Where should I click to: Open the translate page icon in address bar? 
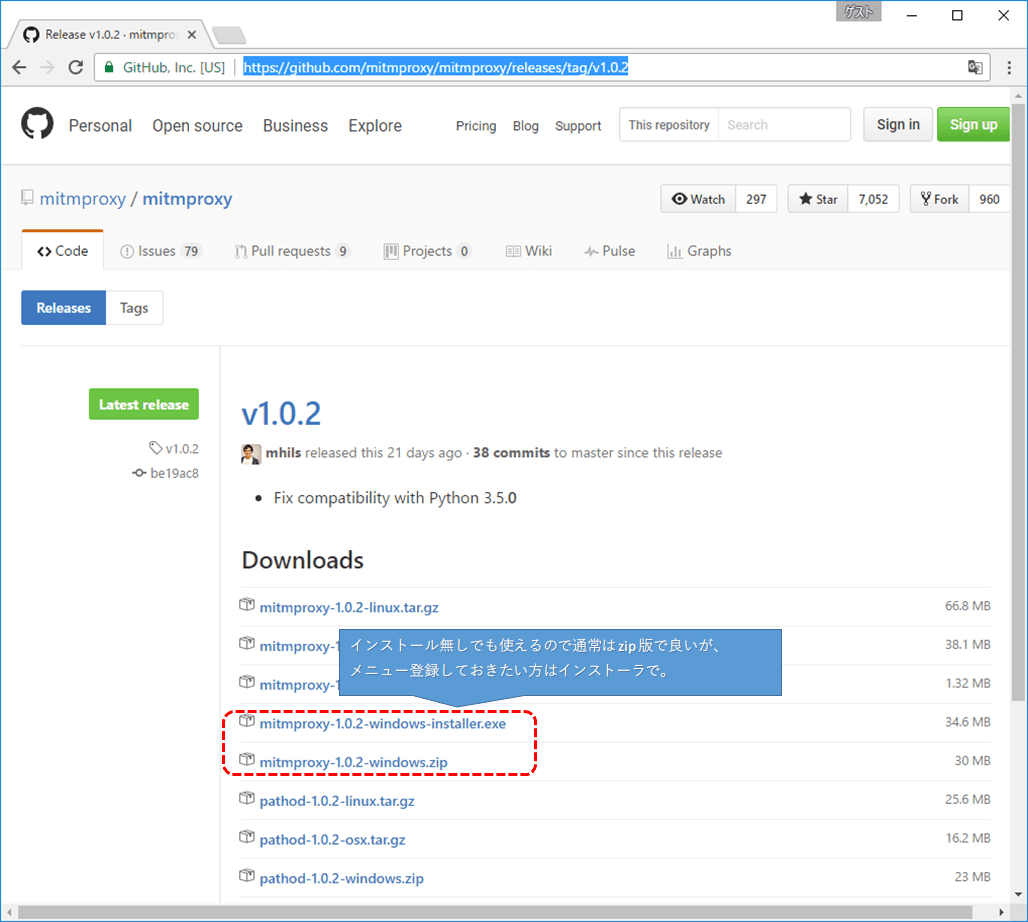(x=975, y=67)
